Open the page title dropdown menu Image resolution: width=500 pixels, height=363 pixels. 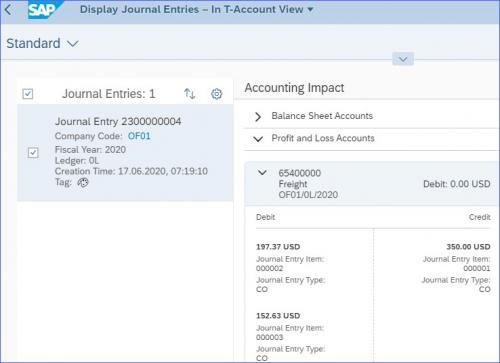coord(310,9)
